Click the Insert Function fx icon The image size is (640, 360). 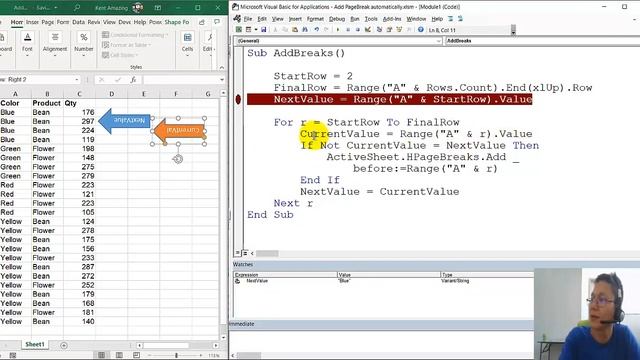tap(133, 80)
